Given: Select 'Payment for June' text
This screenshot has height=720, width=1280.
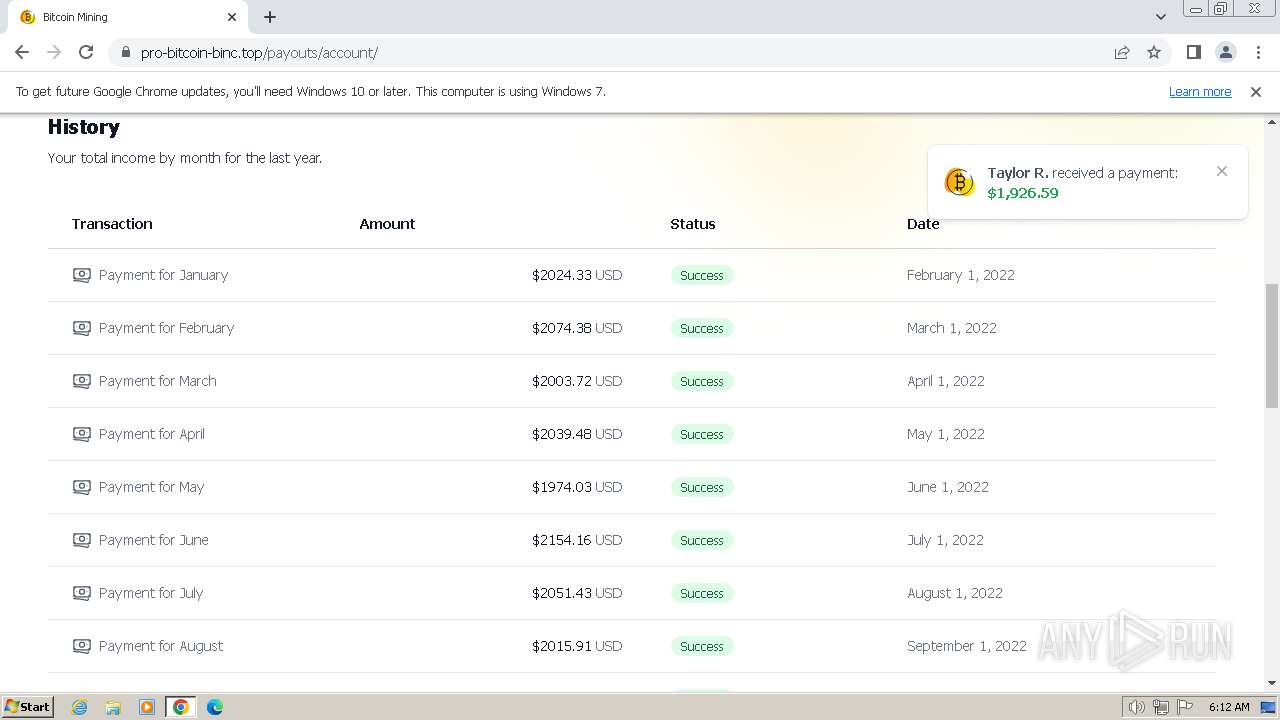Looking at the screenshot, I should click(154, 540).
